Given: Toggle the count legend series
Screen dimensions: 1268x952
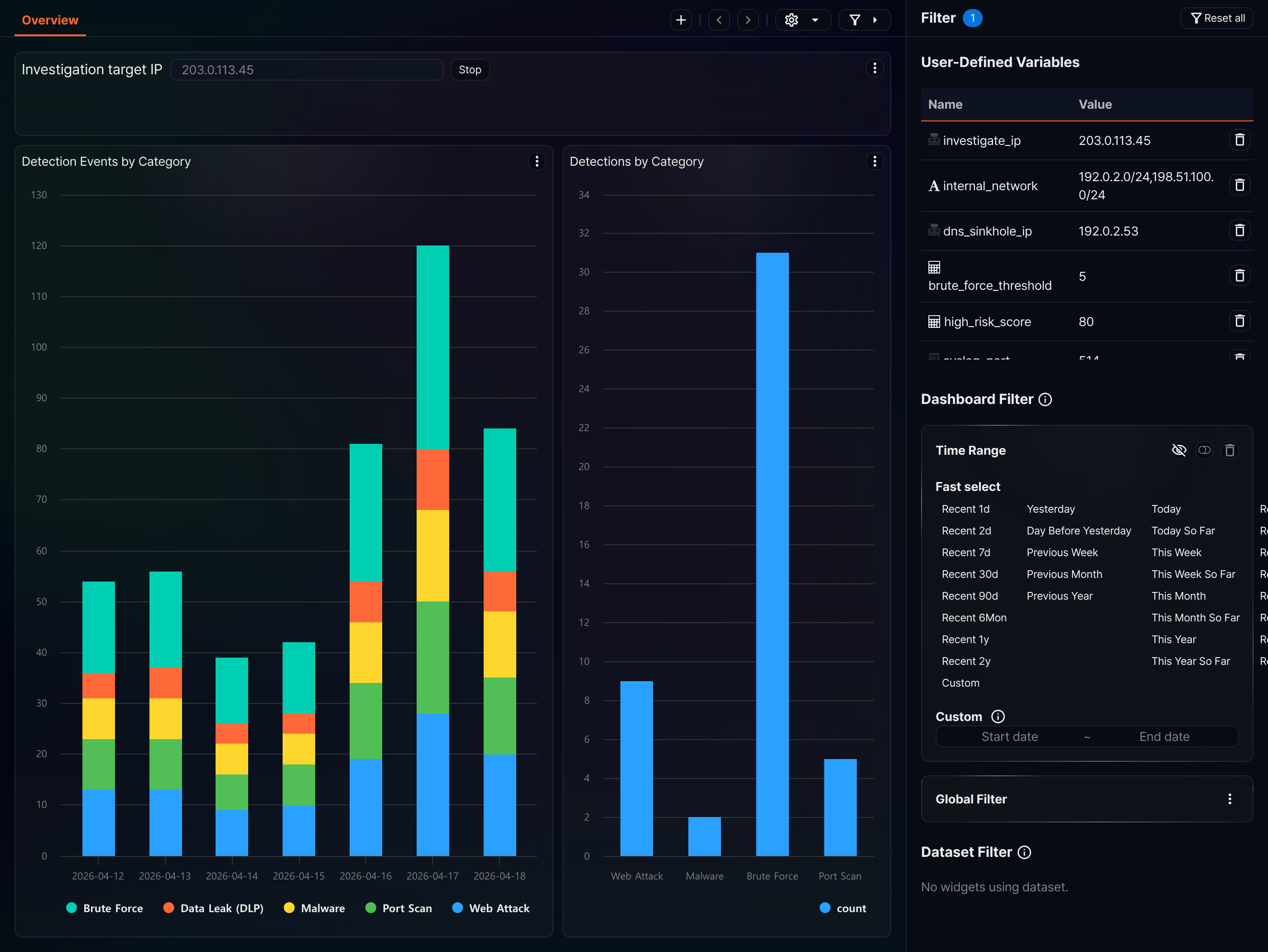Looking at the screenshot, I should click(843, 908).
